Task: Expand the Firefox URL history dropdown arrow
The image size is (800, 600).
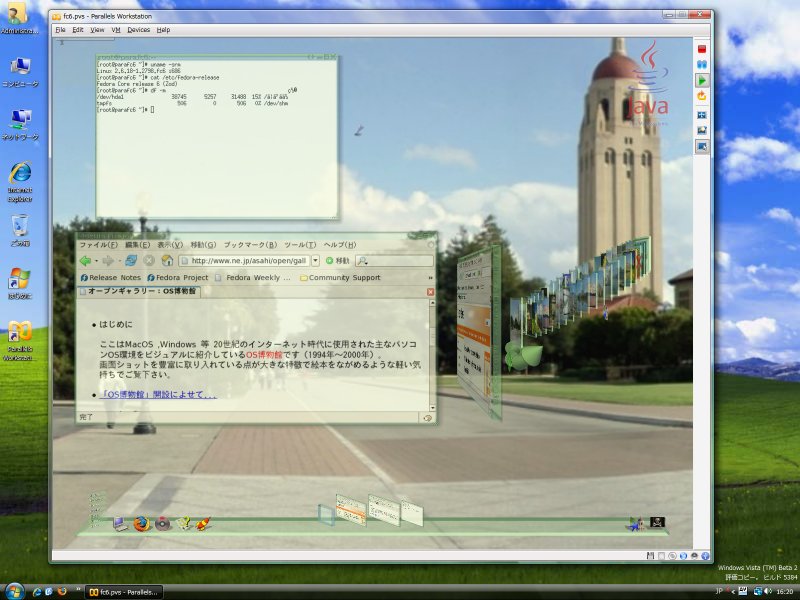Action: click(x=315, y=261)
